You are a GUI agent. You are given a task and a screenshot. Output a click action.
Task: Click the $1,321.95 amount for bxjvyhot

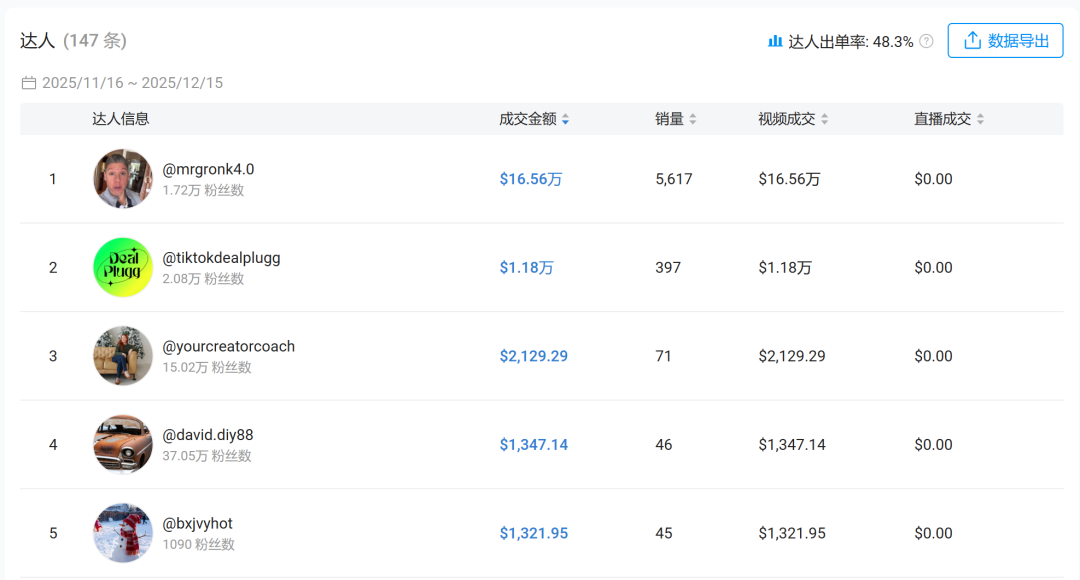click(x=534, y=533)
